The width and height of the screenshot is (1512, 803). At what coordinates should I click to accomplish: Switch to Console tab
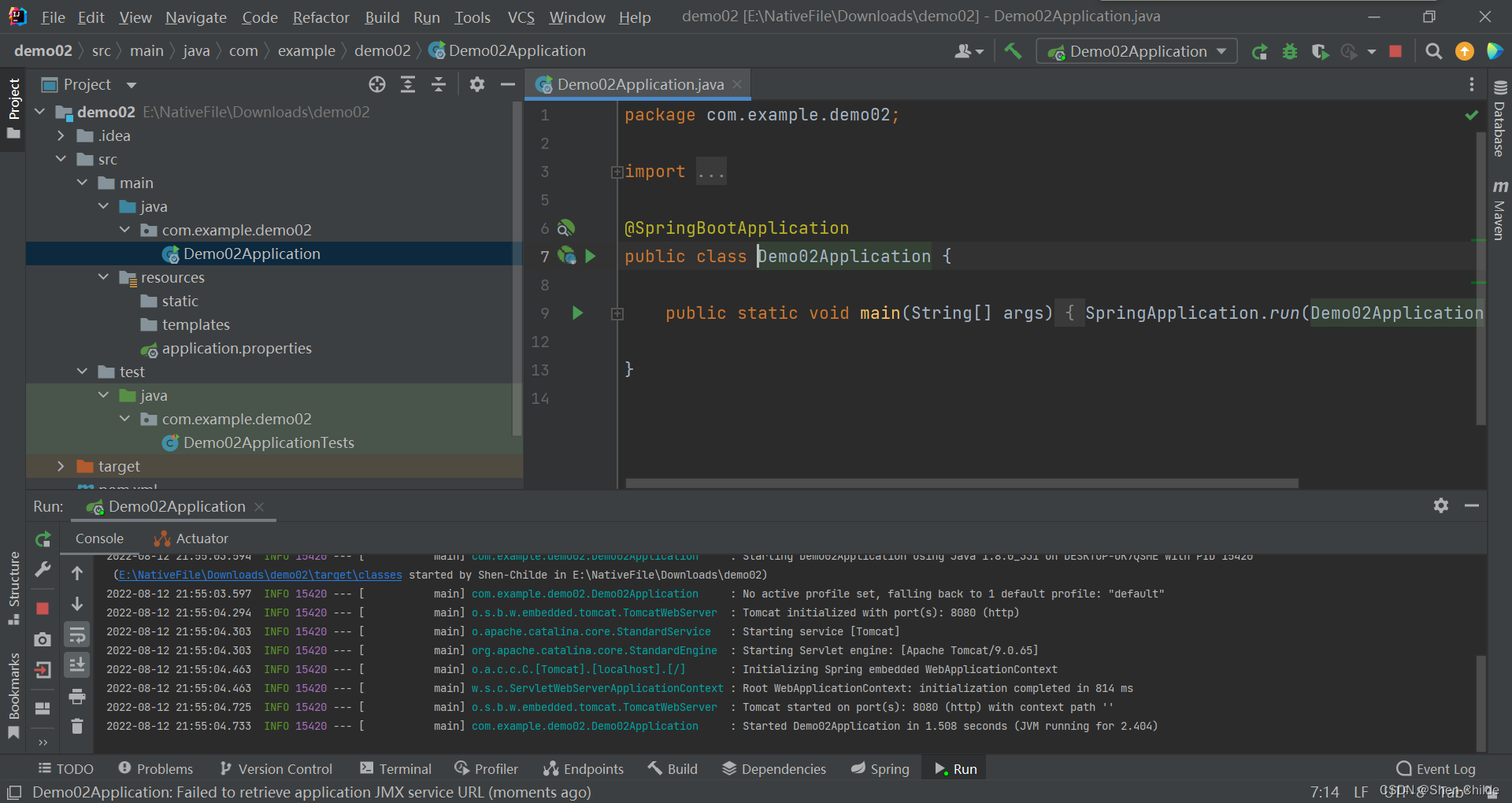tap(99, 538)
